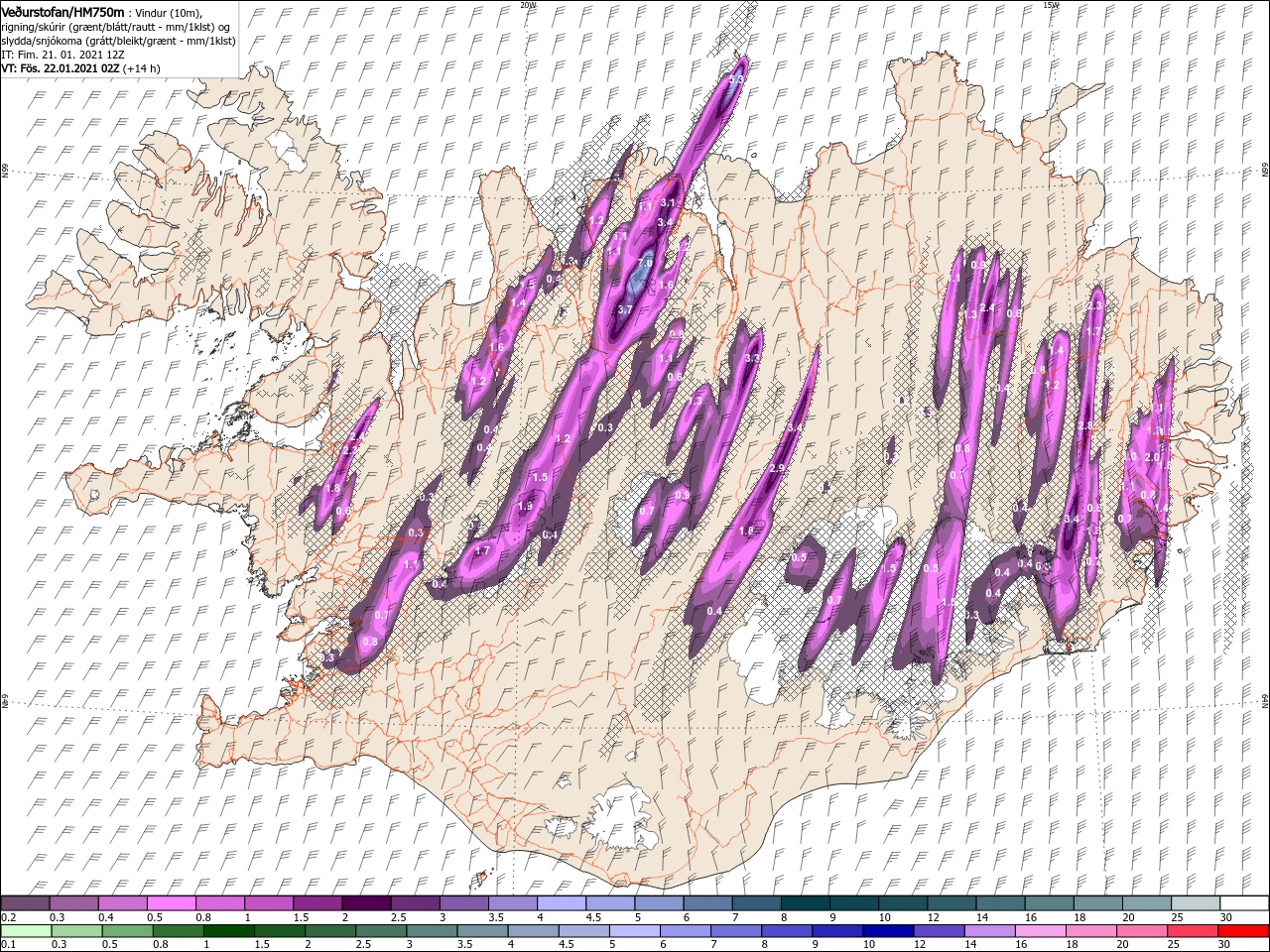This screenshot has height=952, width=1270.
Task: Click the '3.7' precipitation value on map
Action: (x=625, y=310)
